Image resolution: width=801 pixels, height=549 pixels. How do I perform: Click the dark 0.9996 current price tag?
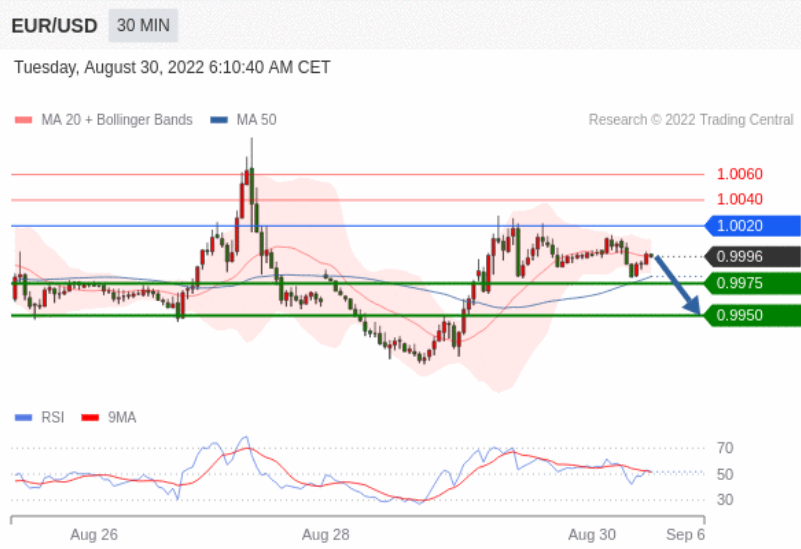pyautogui.click(x=752, y=256)
